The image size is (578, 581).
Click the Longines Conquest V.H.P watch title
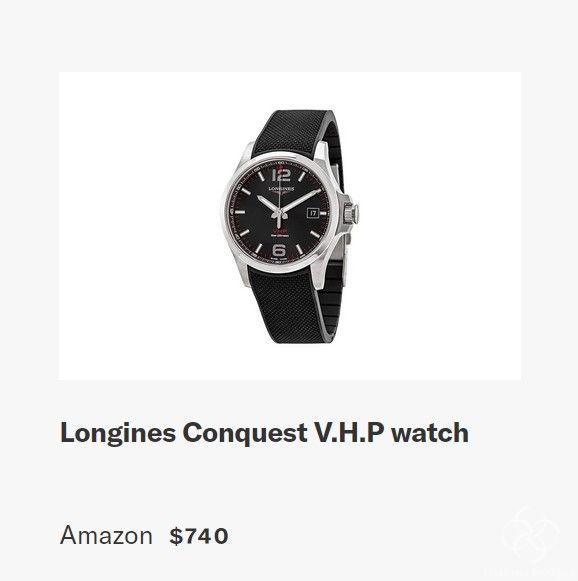click(x=264, y=433)
